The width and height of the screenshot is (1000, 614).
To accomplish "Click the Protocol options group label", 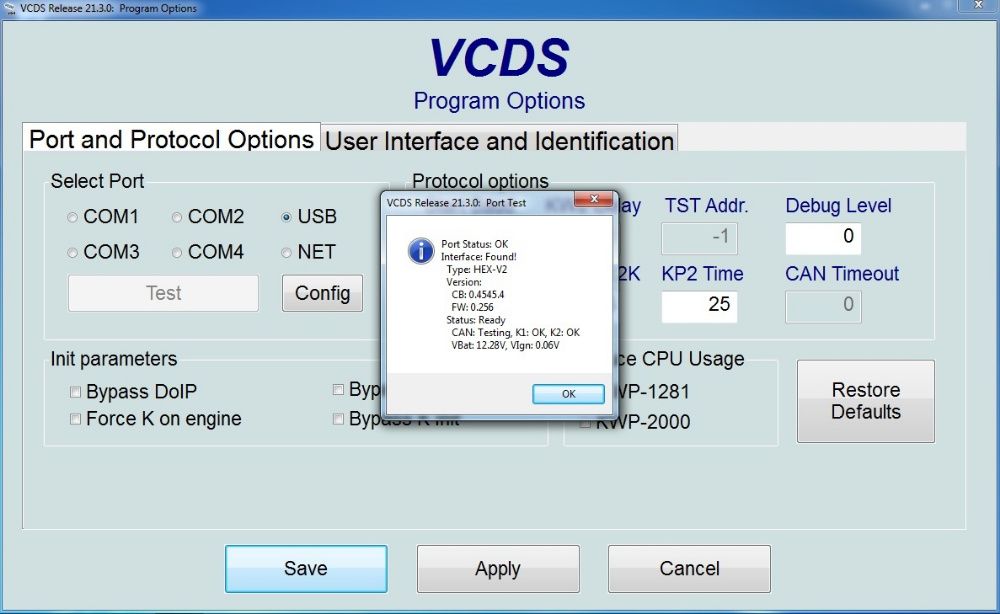I will click(x=480, y=181).
